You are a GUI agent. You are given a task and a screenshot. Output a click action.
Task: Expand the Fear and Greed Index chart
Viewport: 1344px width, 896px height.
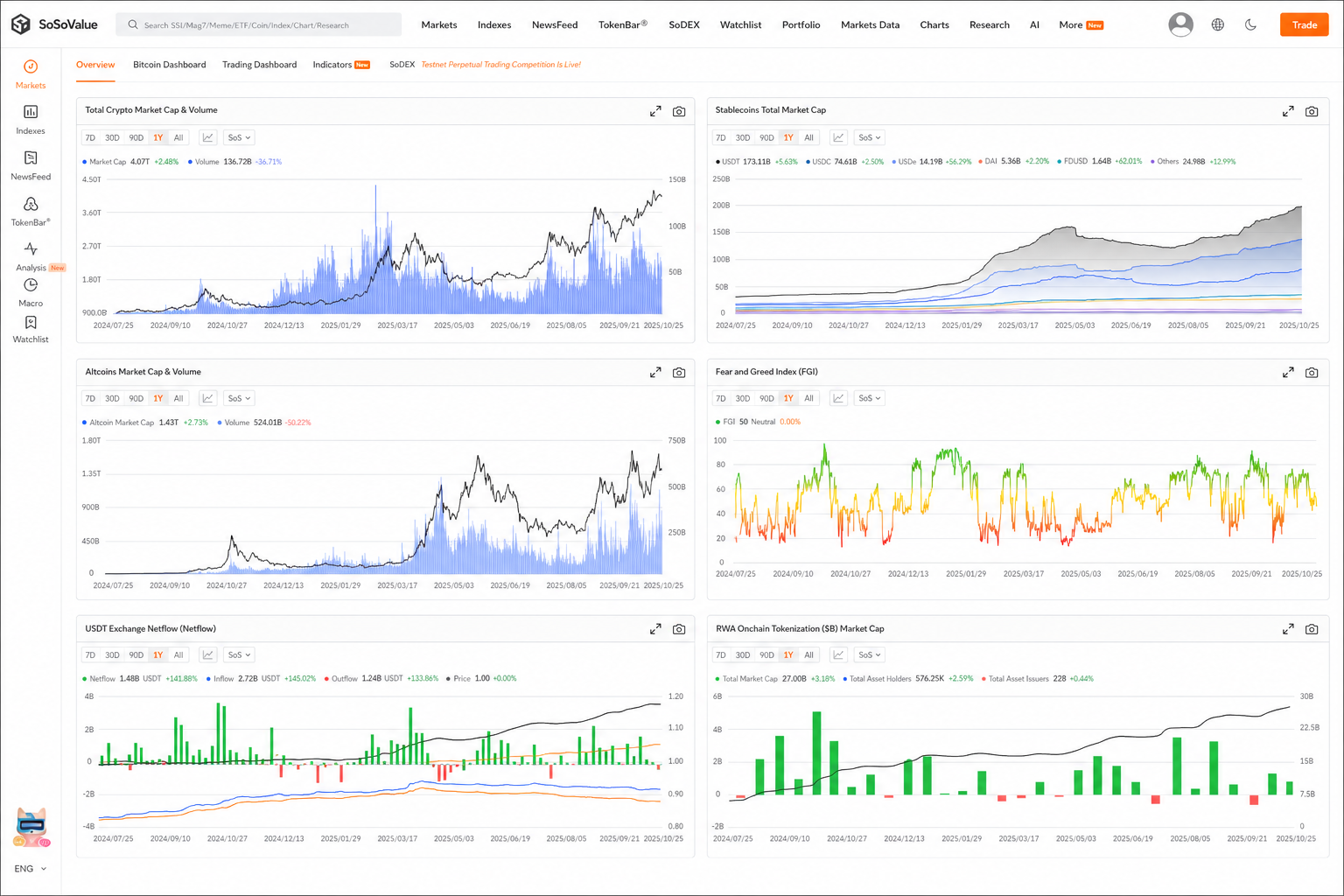[x=1288, y=372]
